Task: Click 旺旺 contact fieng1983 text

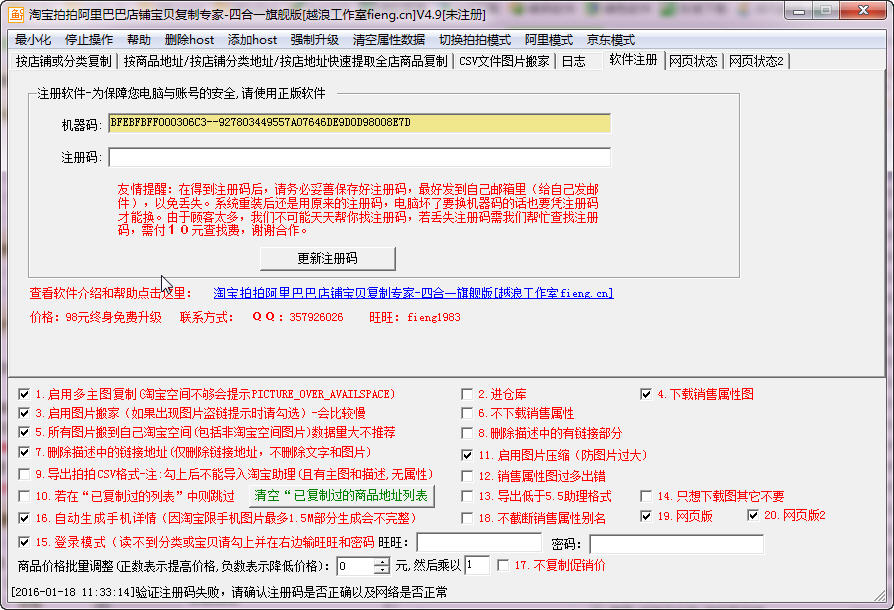Action: (434, 318)
